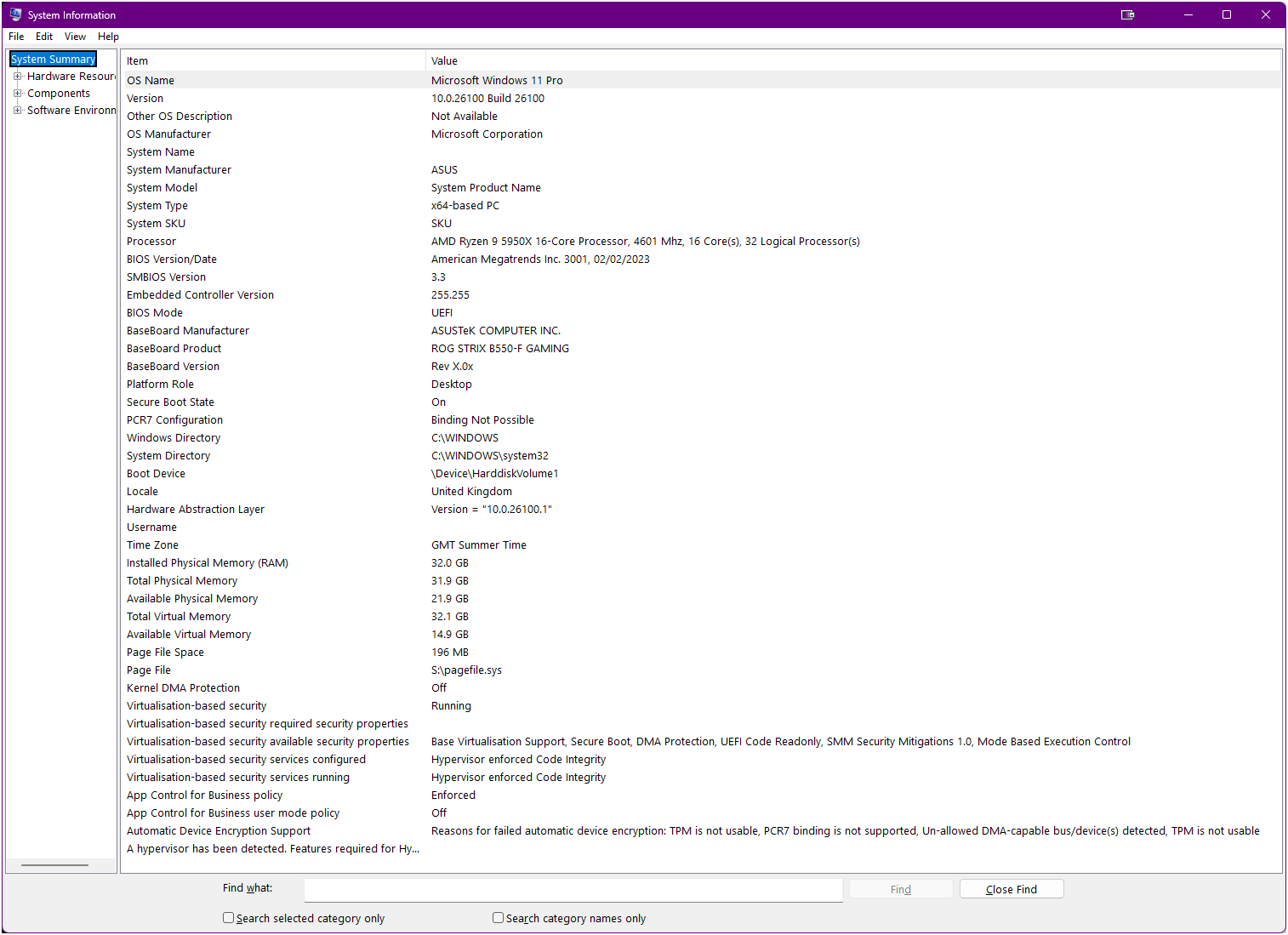Expand the Software Environment tree node
The height and width of the screenshot is (935, 1288).
click(x=17, y=111)
